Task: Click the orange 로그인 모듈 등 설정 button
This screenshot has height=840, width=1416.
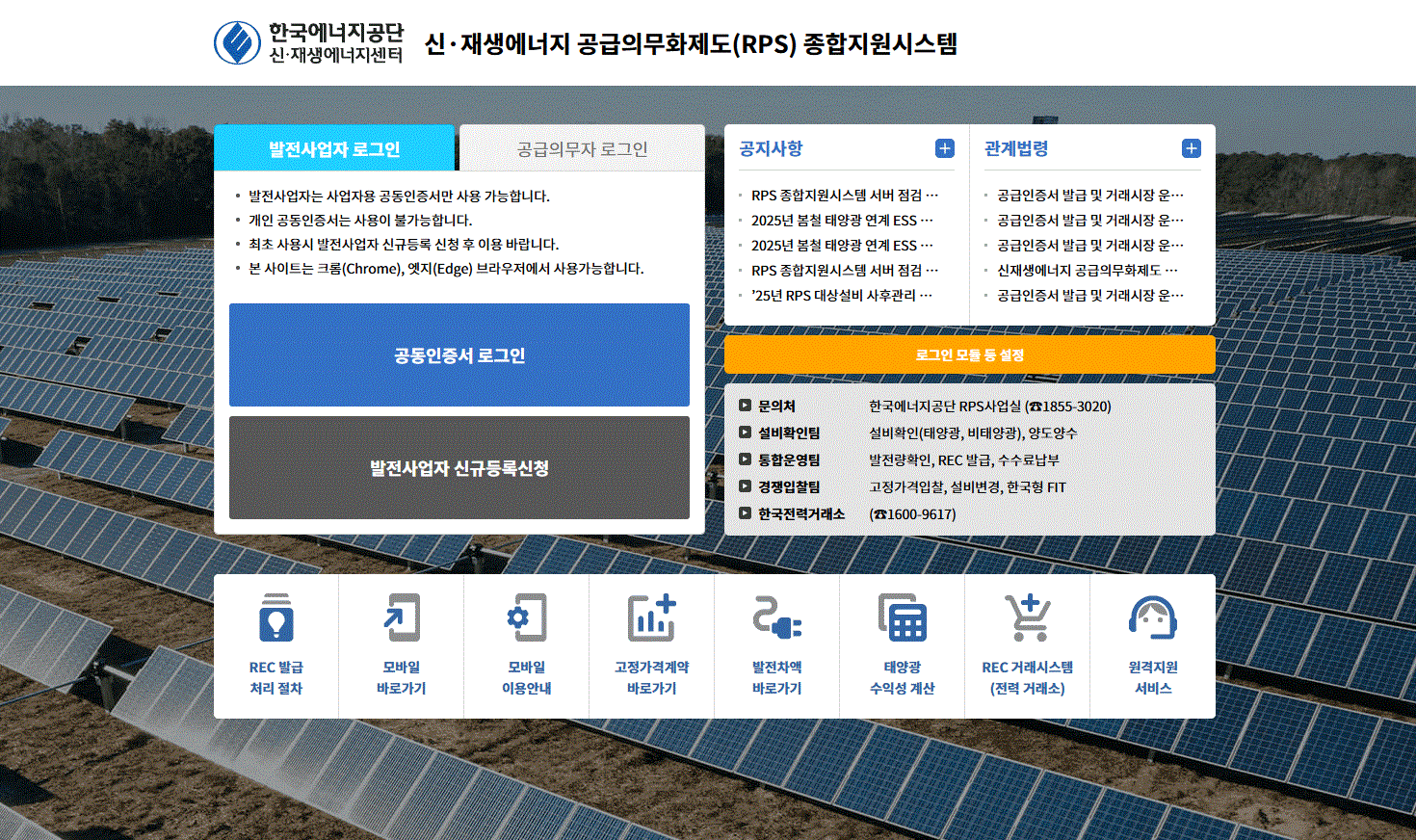Action: (969, 354)
